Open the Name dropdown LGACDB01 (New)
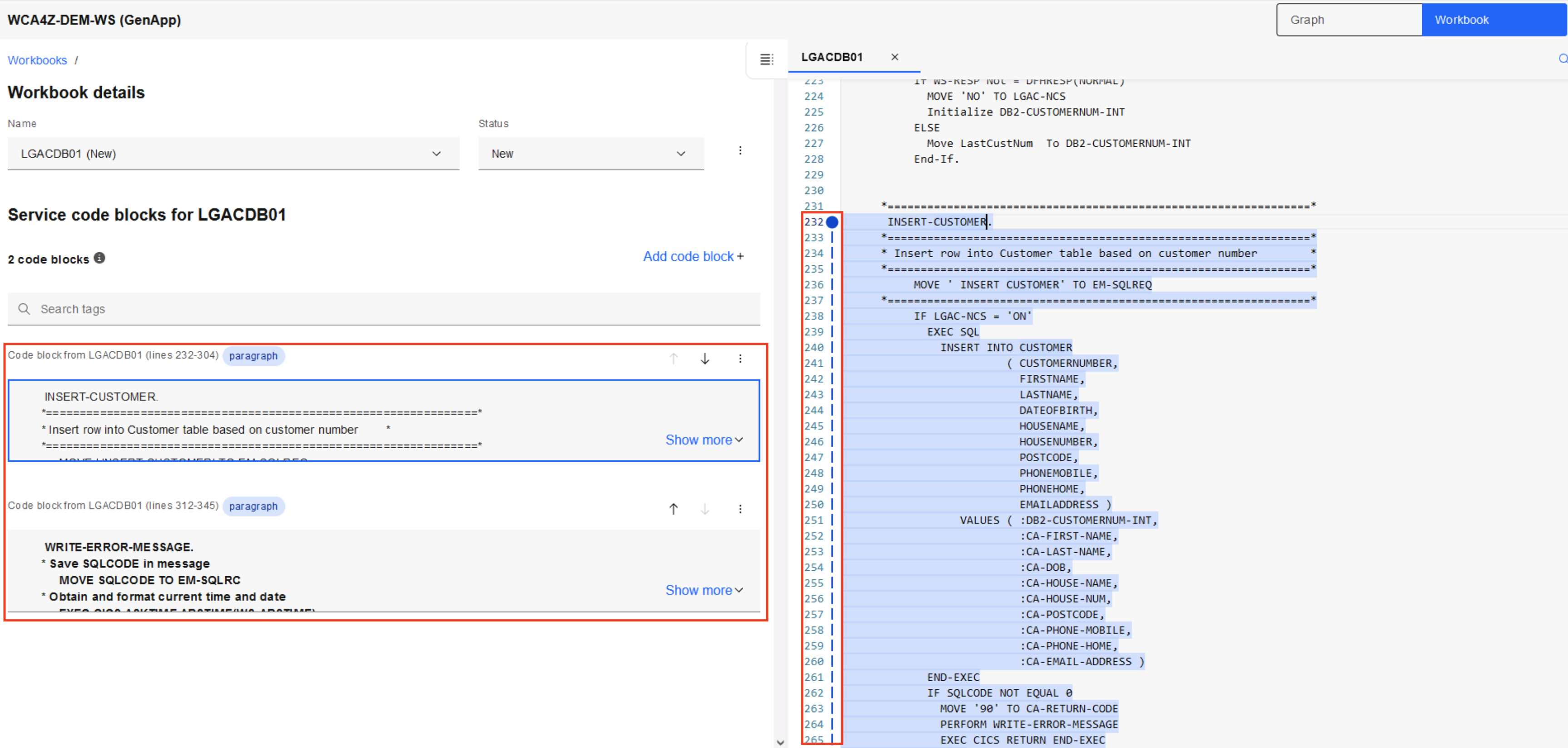The width and height of the screenshot is (1568, 748). (x=233, y=154)
